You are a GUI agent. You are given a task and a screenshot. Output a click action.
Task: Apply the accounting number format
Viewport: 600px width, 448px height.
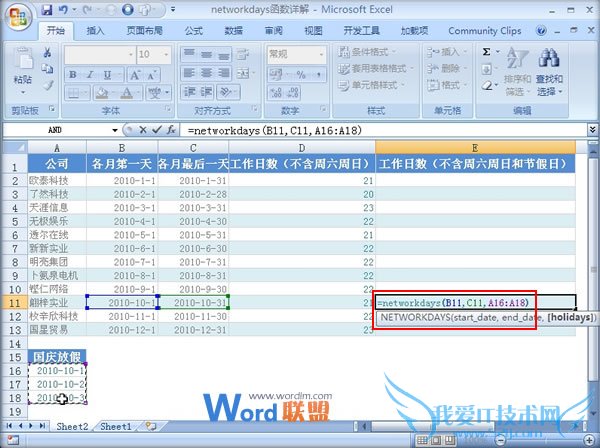pos(276,75)
